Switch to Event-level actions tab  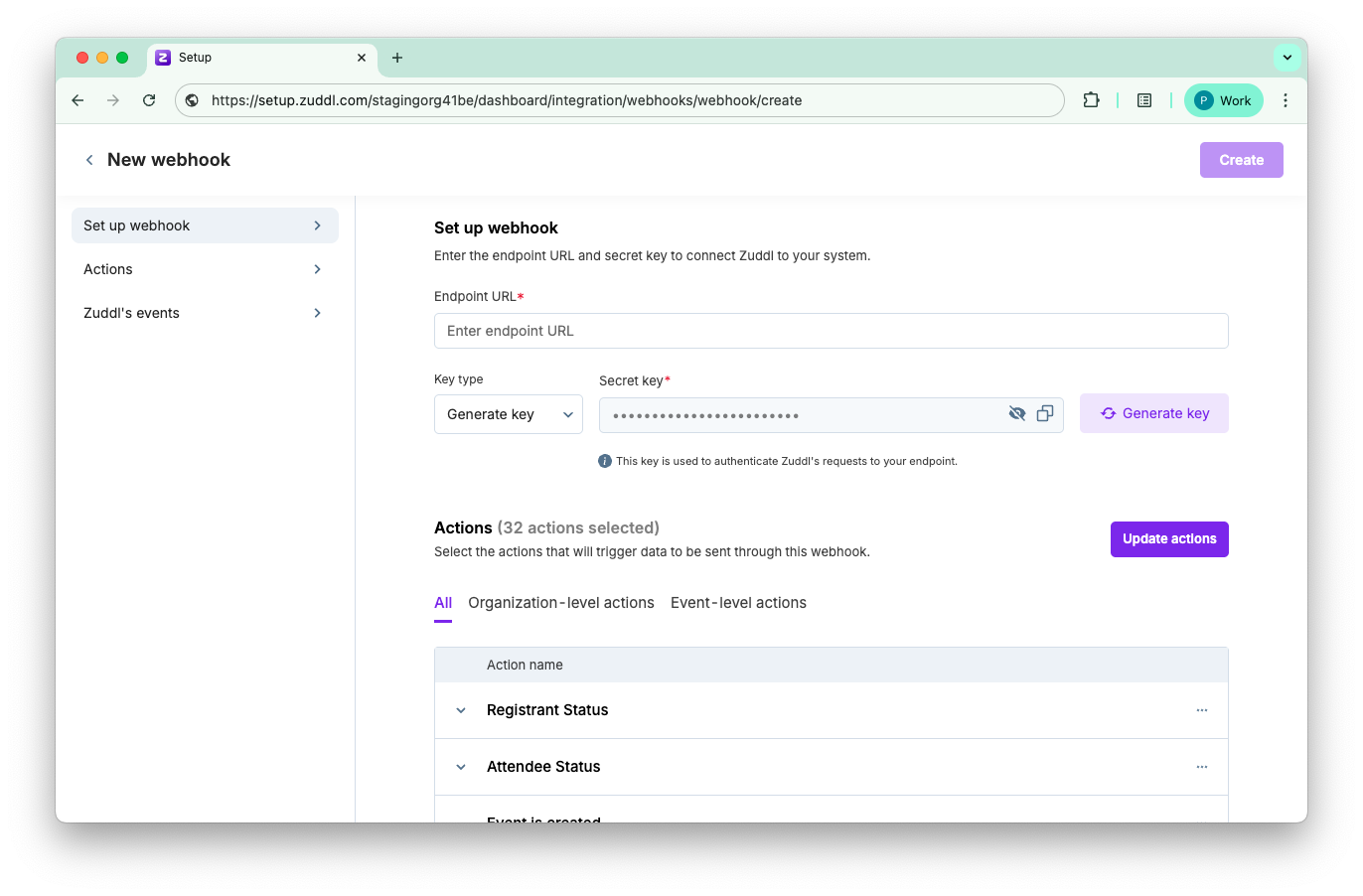click(x=738, y=603)
